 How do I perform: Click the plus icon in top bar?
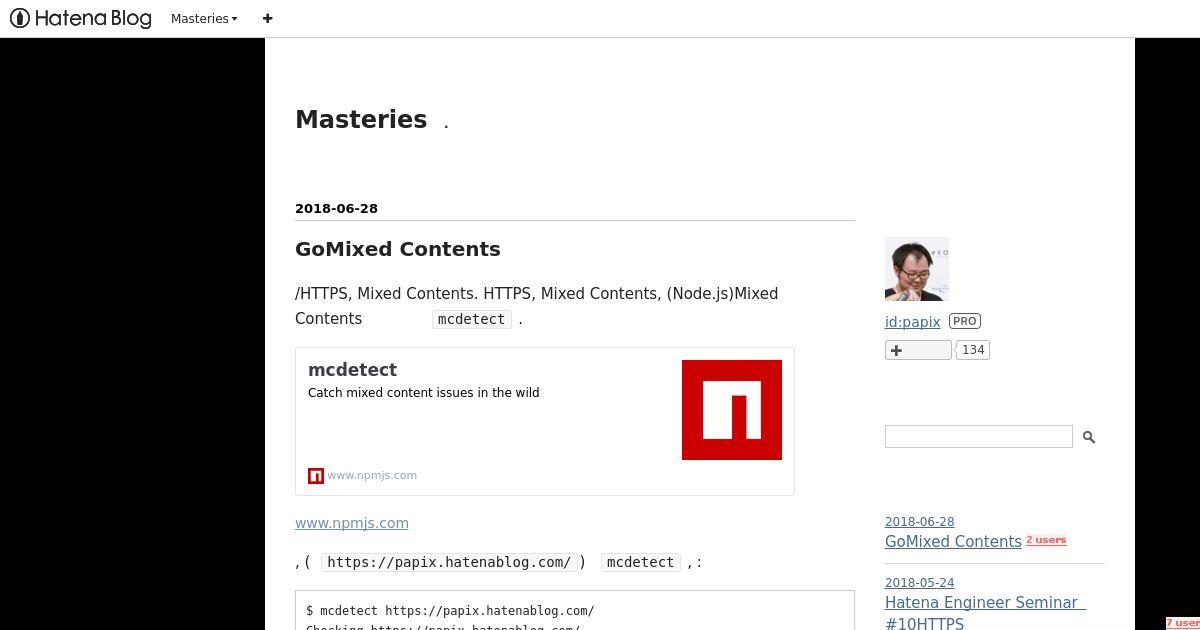(x=267, y=18)
